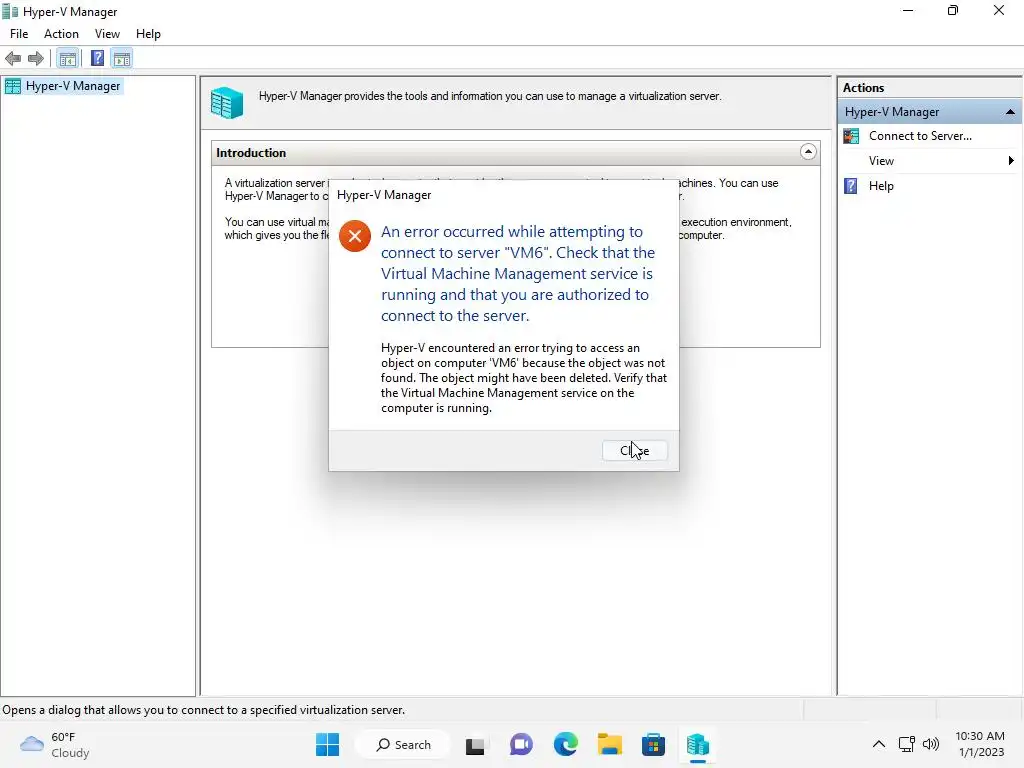
Task: Toggle Show/Hide Action Pane toolbar icon
Action: pos(122,59)
